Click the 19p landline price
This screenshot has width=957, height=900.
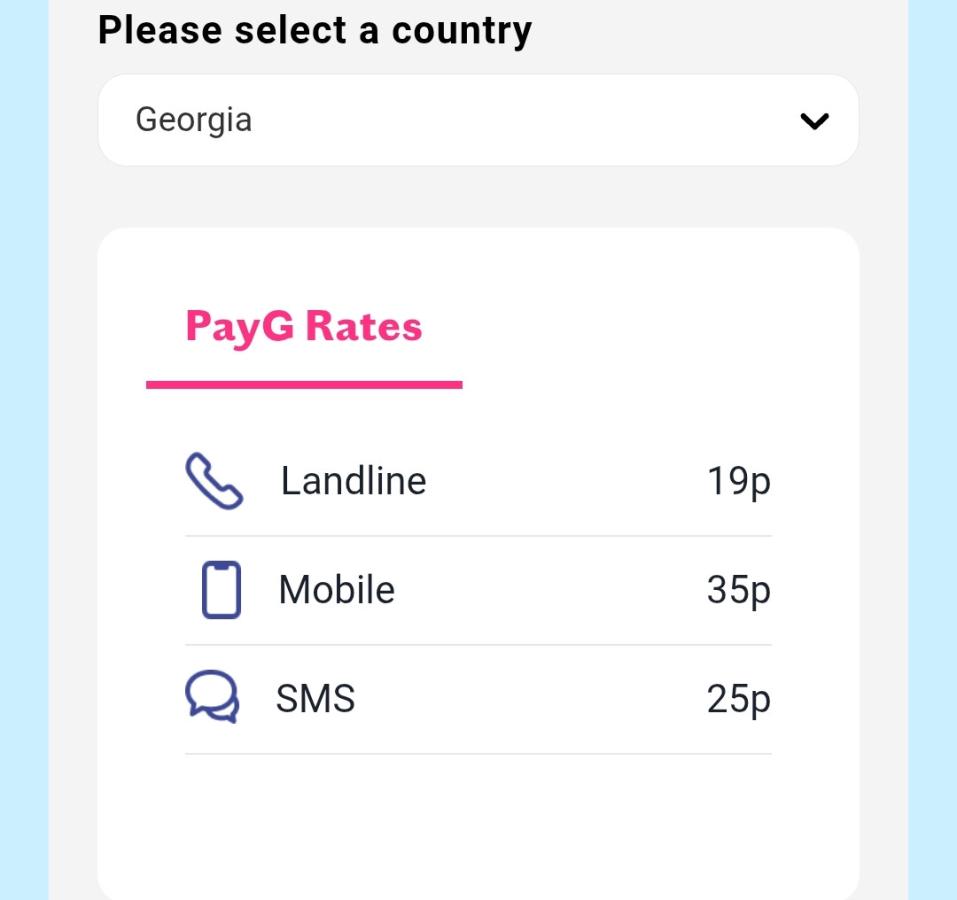click(x=739, y=480)
